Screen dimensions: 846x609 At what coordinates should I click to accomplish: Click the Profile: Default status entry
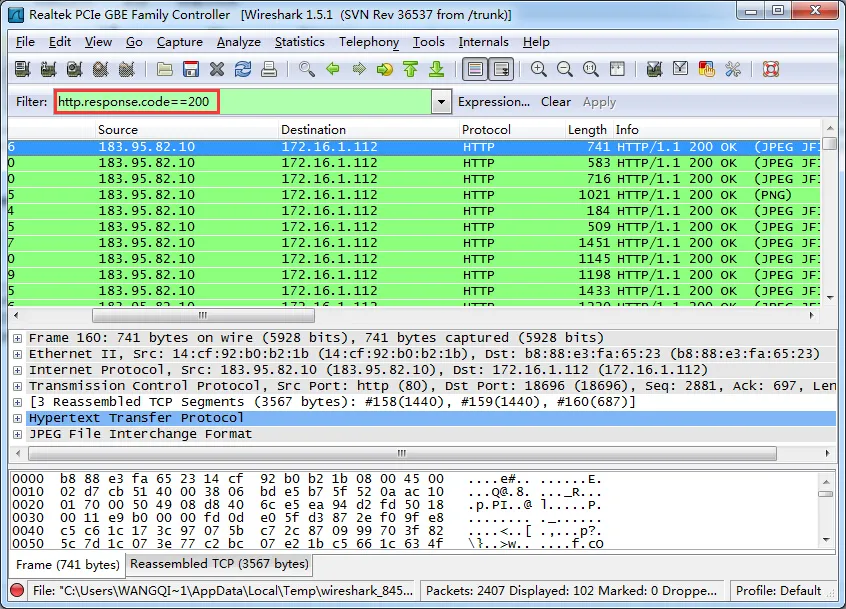pos(778,591)
